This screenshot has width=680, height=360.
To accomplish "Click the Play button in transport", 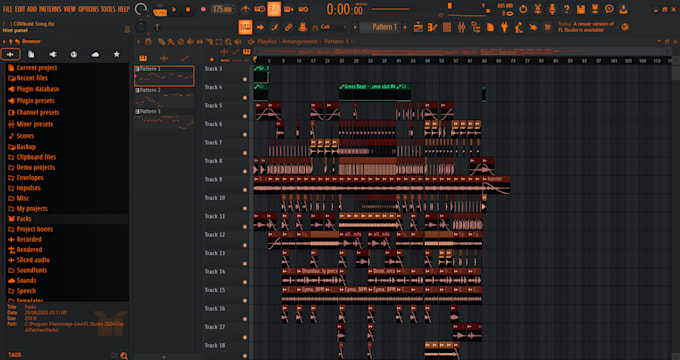I will coord(174,9).
